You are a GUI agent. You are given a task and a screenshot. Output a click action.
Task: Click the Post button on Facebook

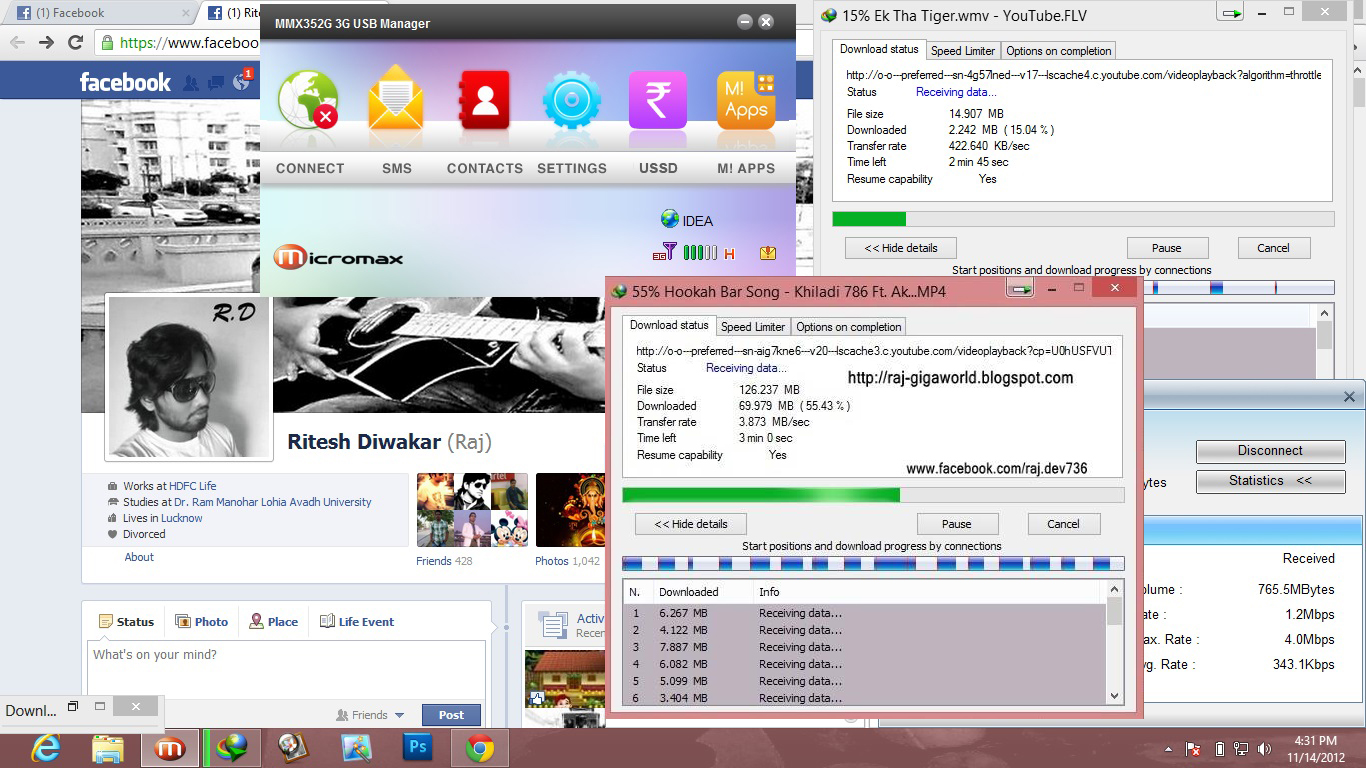coord(451,715)
